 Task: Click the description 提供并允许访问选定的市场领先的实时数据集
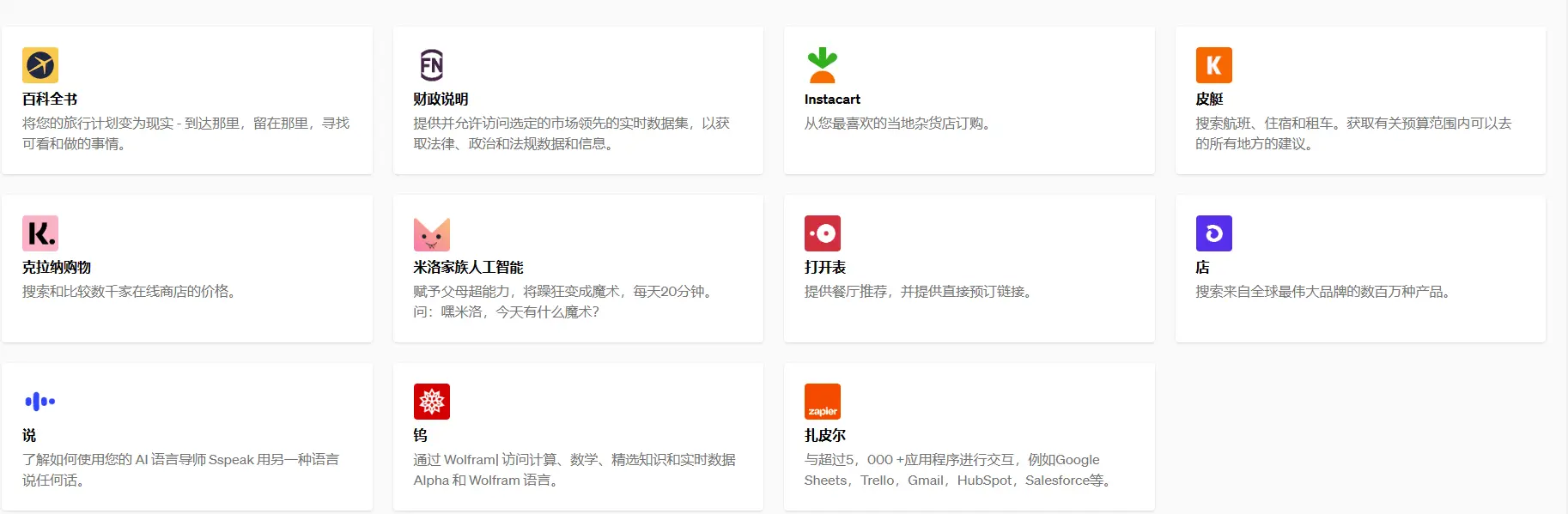pyautogui.click(x=572, y=134)
